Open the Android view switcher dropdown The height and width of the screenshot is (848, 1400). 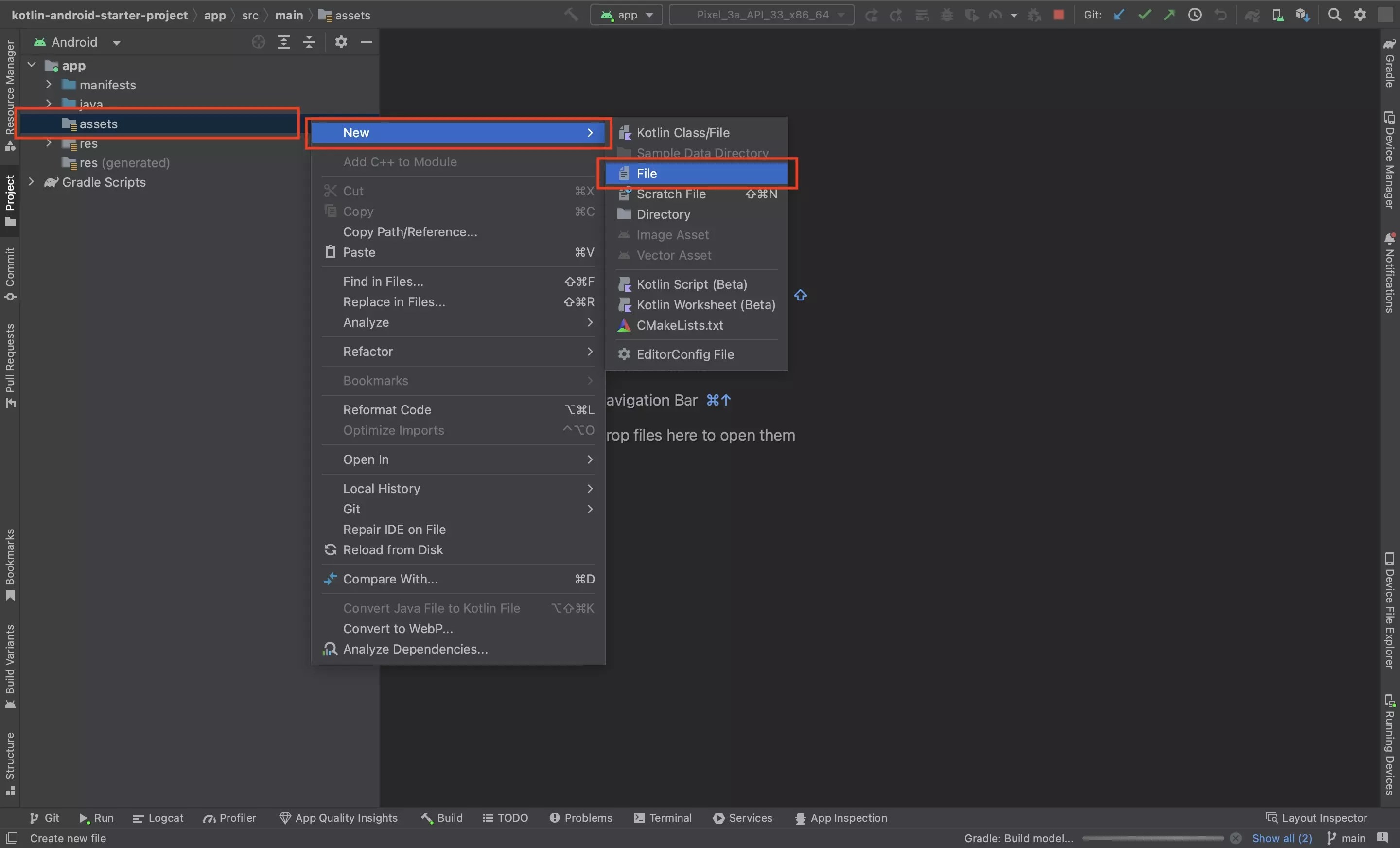85,41
